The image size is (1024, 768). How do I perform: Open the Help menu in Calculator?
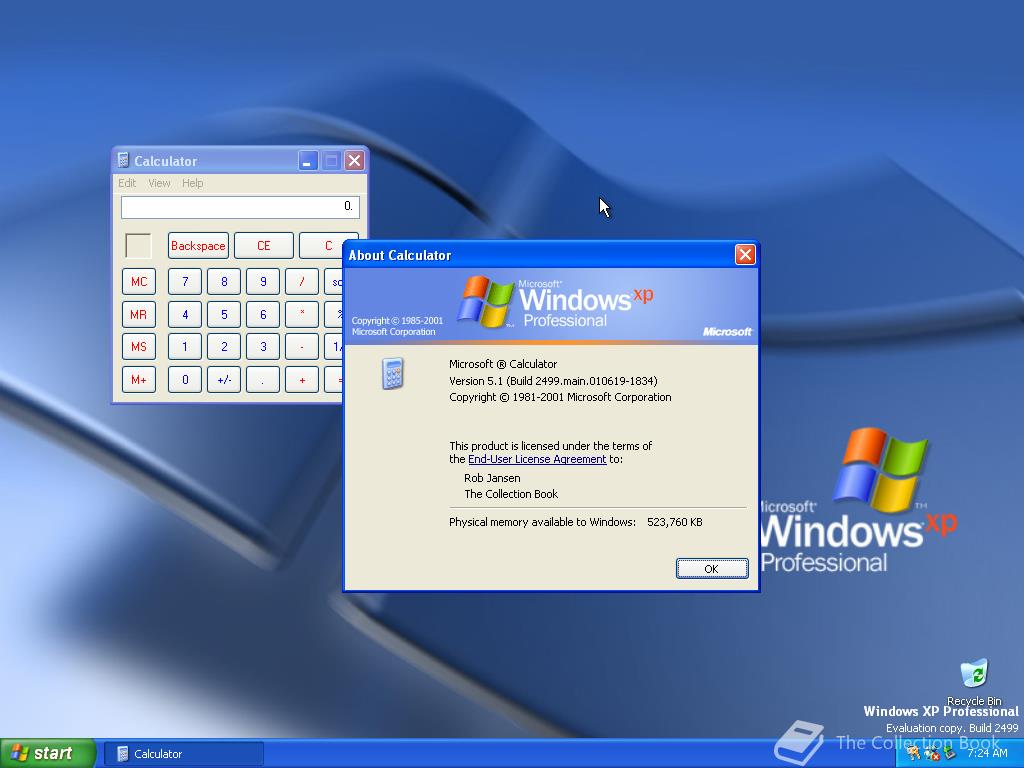coord(193,184)
